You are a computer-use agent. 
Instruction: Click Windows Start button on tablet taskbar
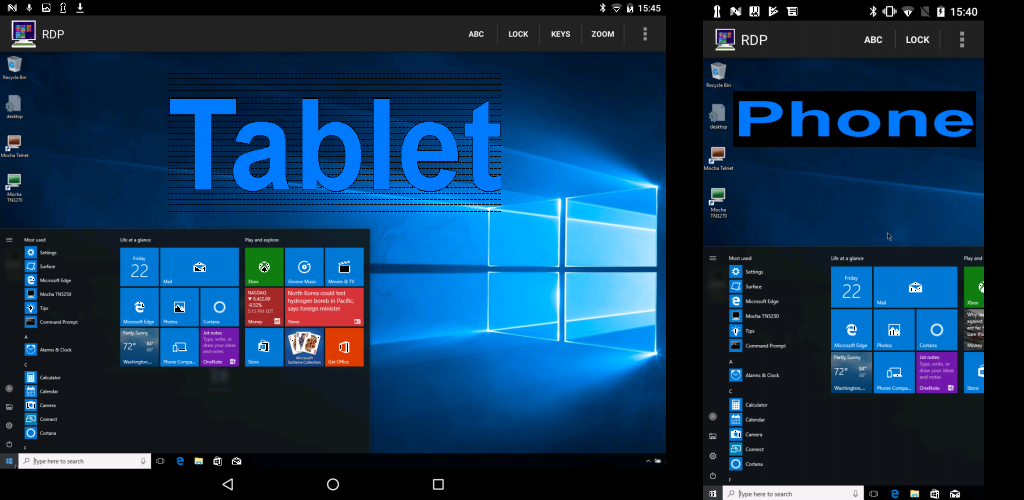point(9,461)
